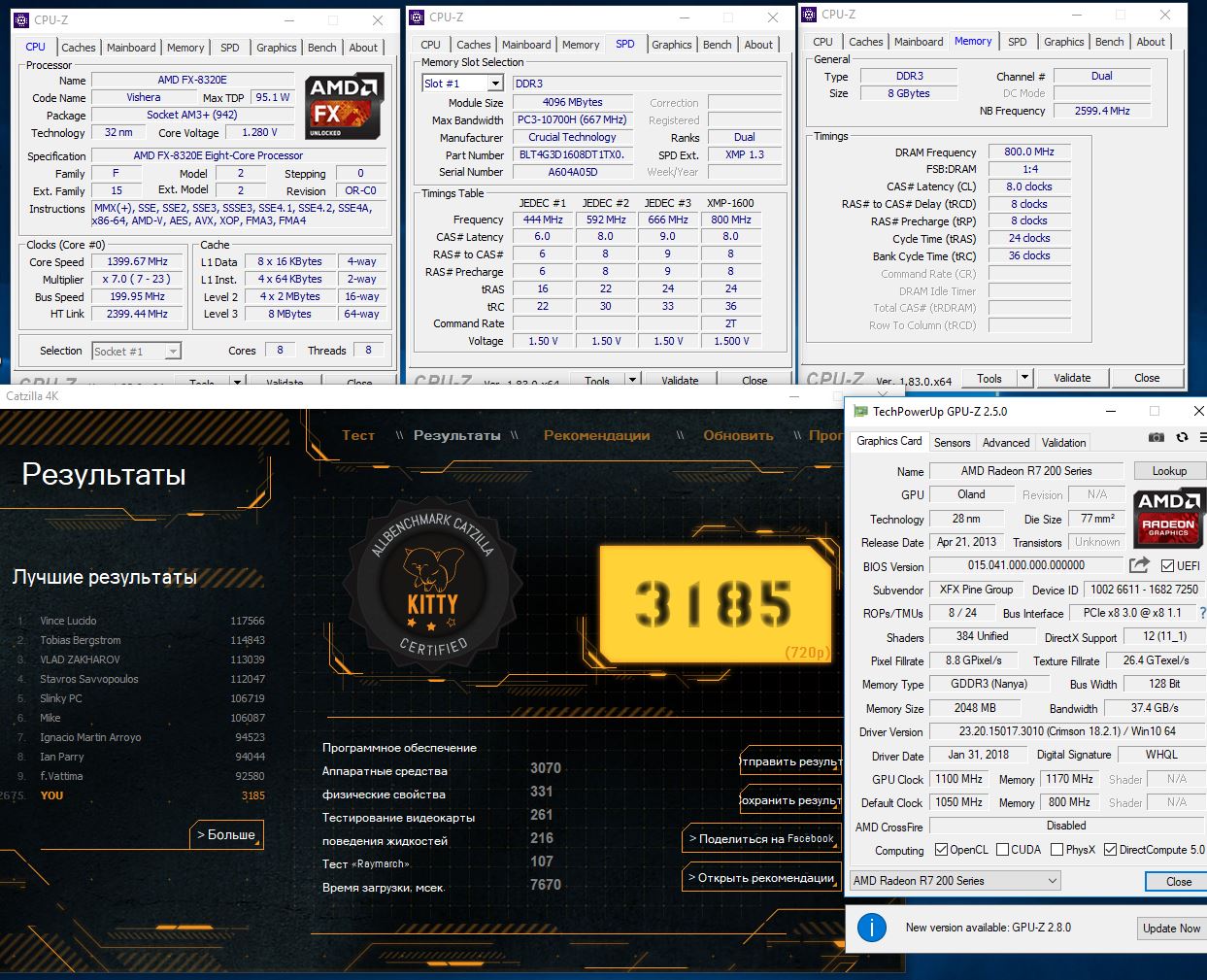The height and width of the screenshot is (980, 1207).
Task: Open the Memory tab in the CPU-Z SPD window
Action: [x=580, y=45]
